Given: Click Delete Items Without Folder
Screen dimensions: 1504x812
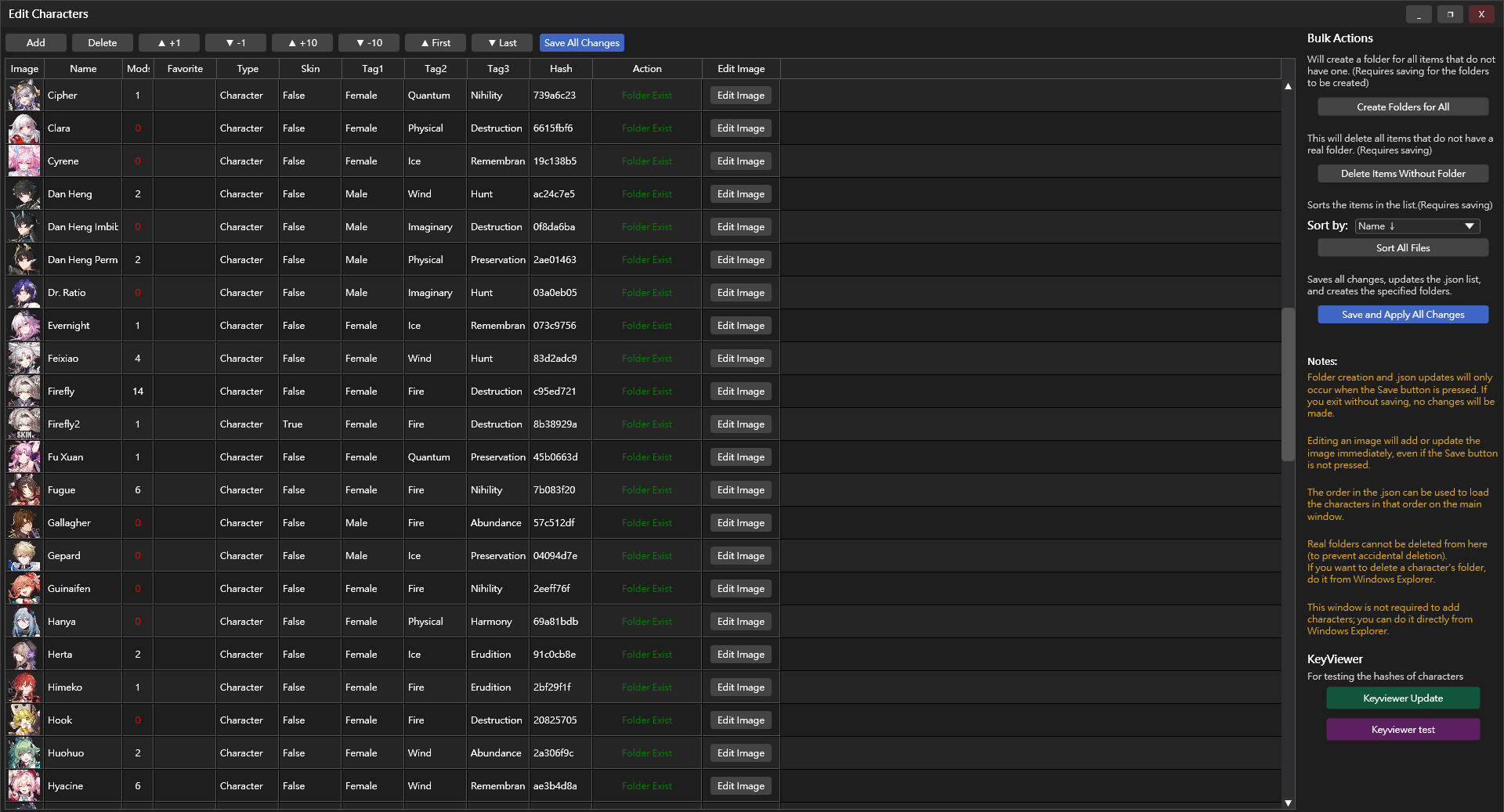Looking at the screenshot, I should [x=1403, y=174].
